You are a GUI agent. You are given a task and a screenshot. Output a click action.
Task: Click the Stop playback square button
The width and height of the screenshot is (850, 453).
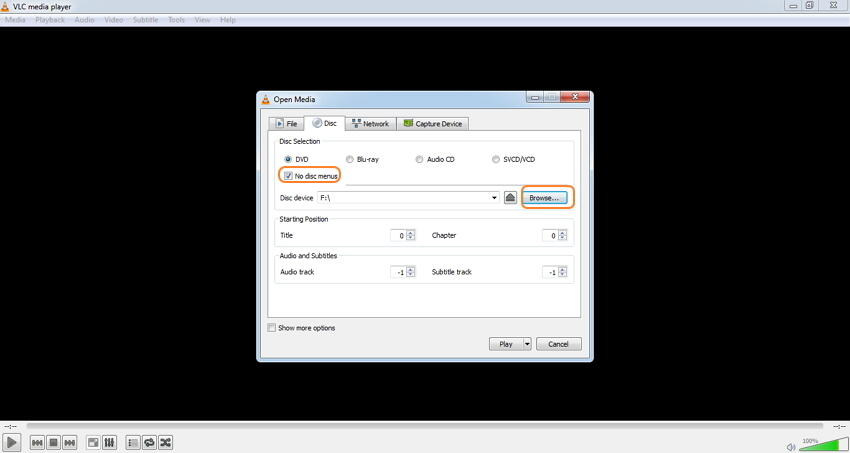(53, 443)
